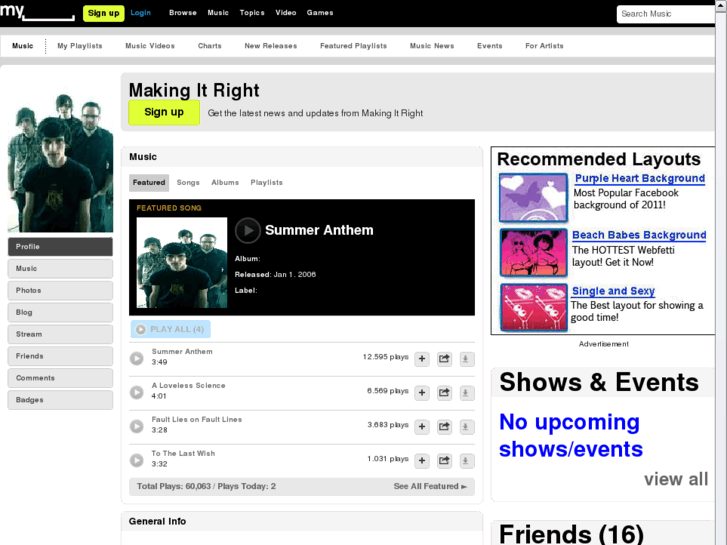Download Fault Lies on Fault Lines track
The image size is (727, 545).
[x=466, y=427]
